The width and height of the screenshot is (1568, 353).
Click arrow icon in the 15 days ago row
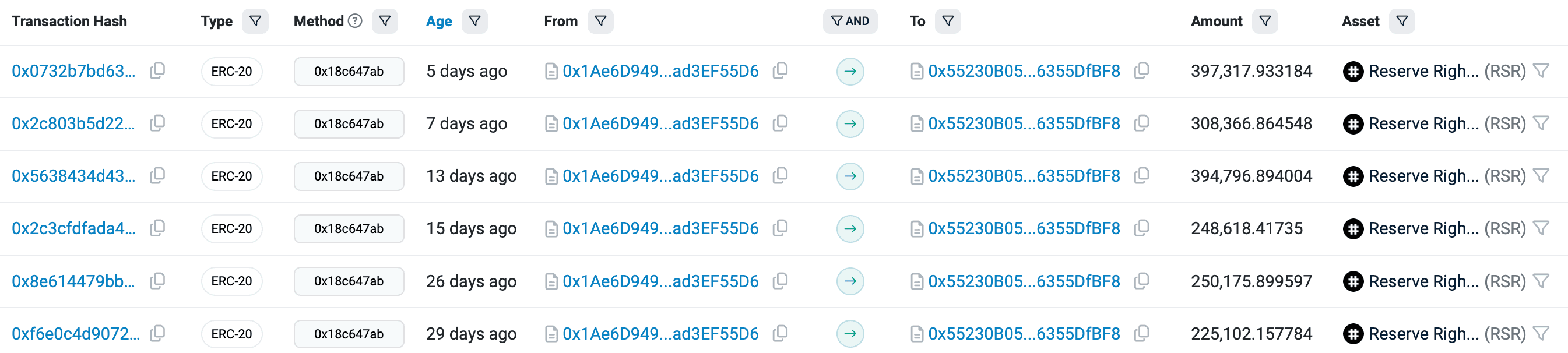[850, 229]
